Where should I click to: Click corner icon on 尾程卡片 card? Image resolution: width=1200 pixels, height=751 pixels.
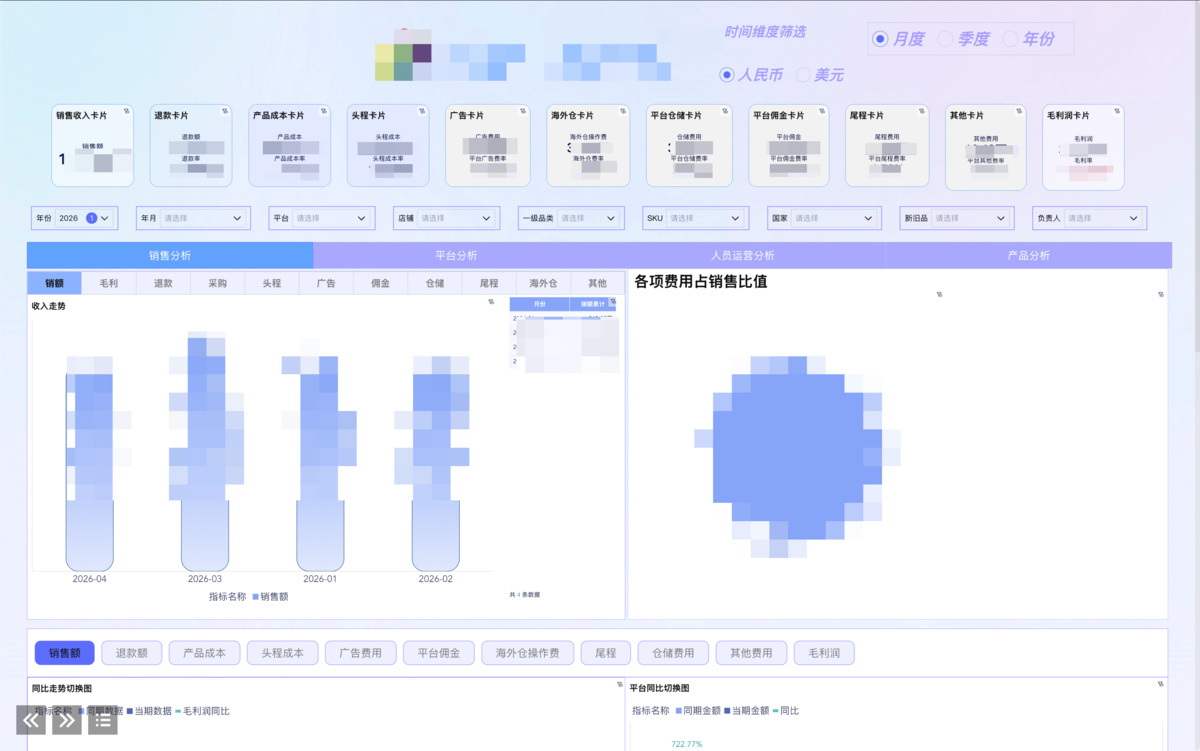click(x=920, y=111)
